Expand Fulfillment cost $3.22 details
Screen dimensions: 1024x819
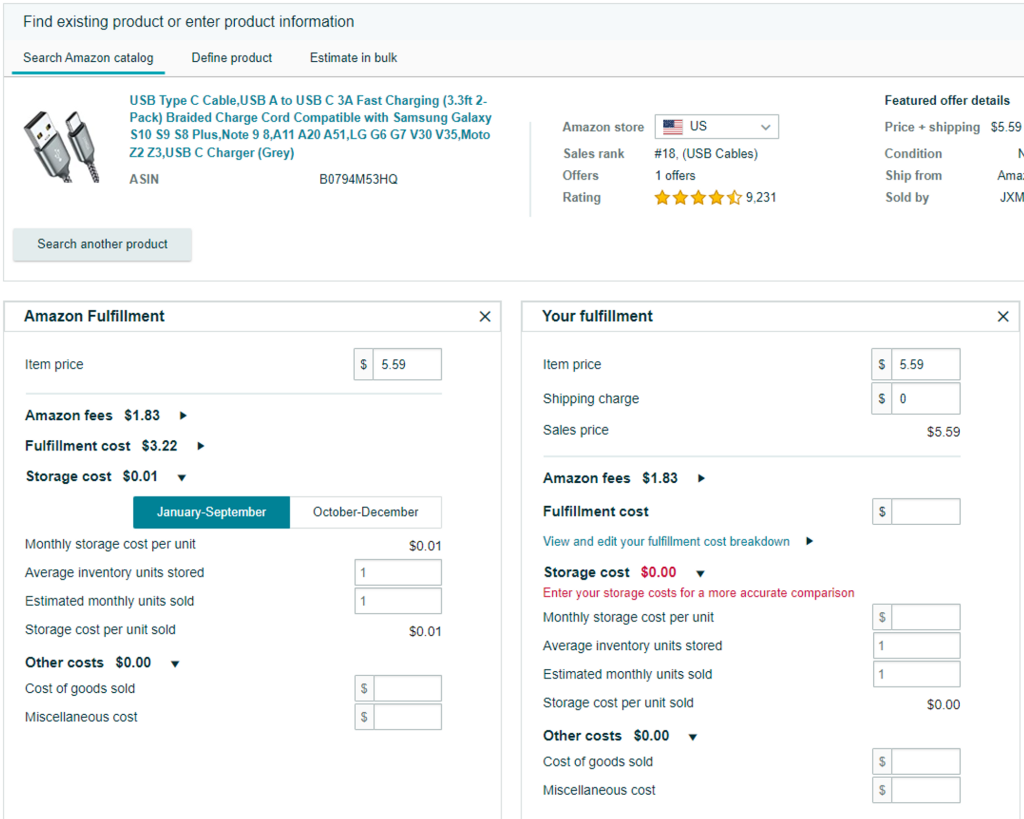201,446
